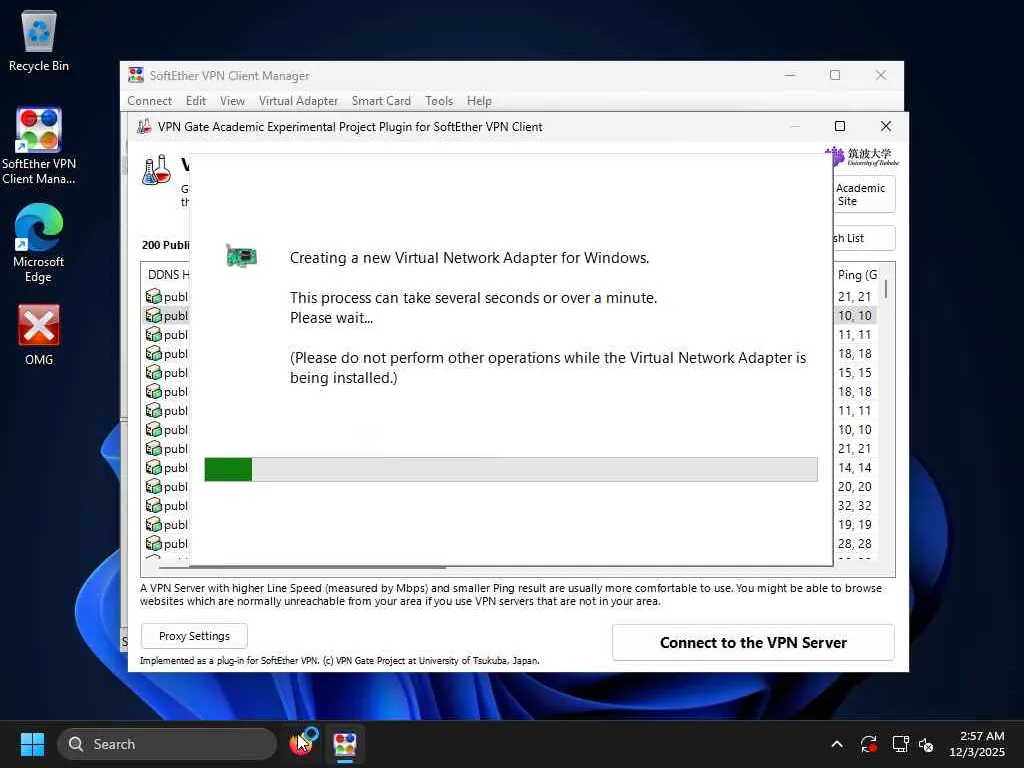Click the Windows Start button
Image resolution: width=1024 pixels, height=768 pixels.
32,744
